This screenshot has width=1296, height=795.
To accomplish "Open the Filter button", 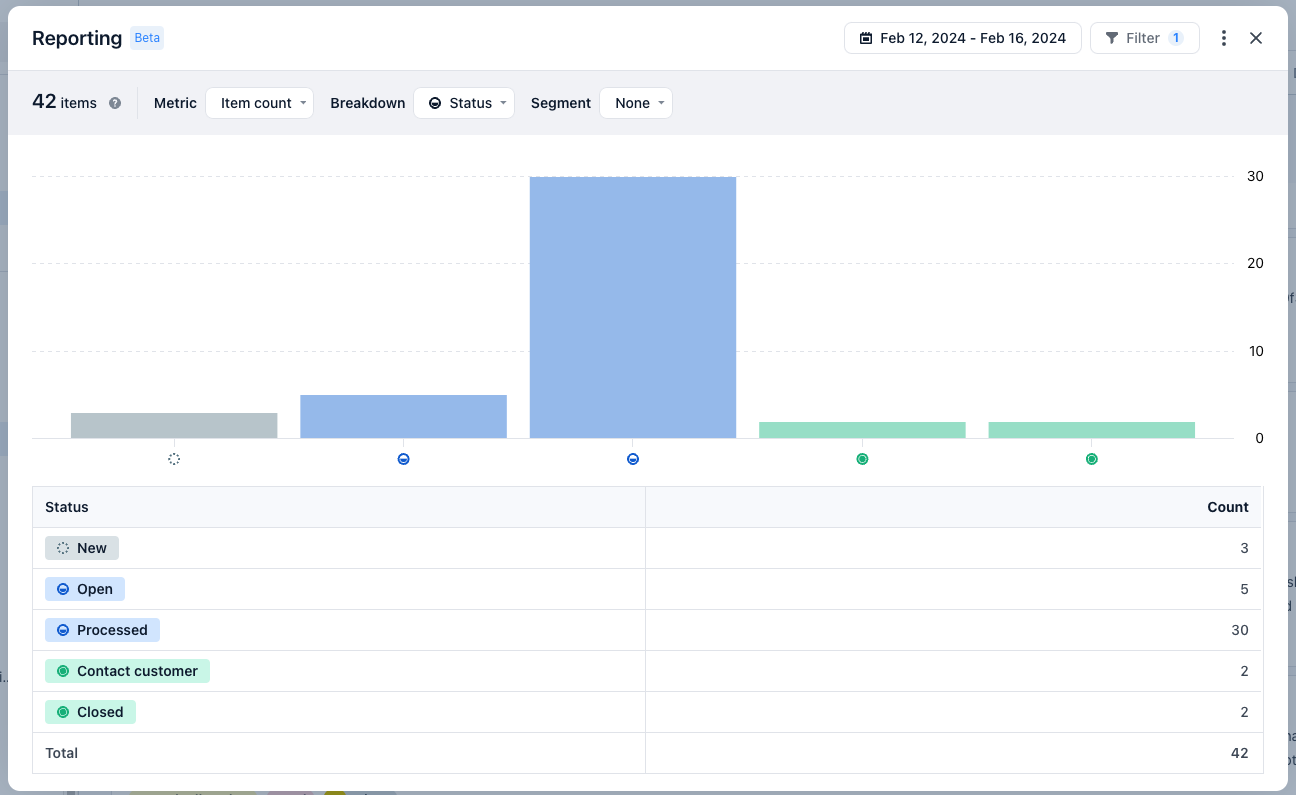I will pos(1144,38).
